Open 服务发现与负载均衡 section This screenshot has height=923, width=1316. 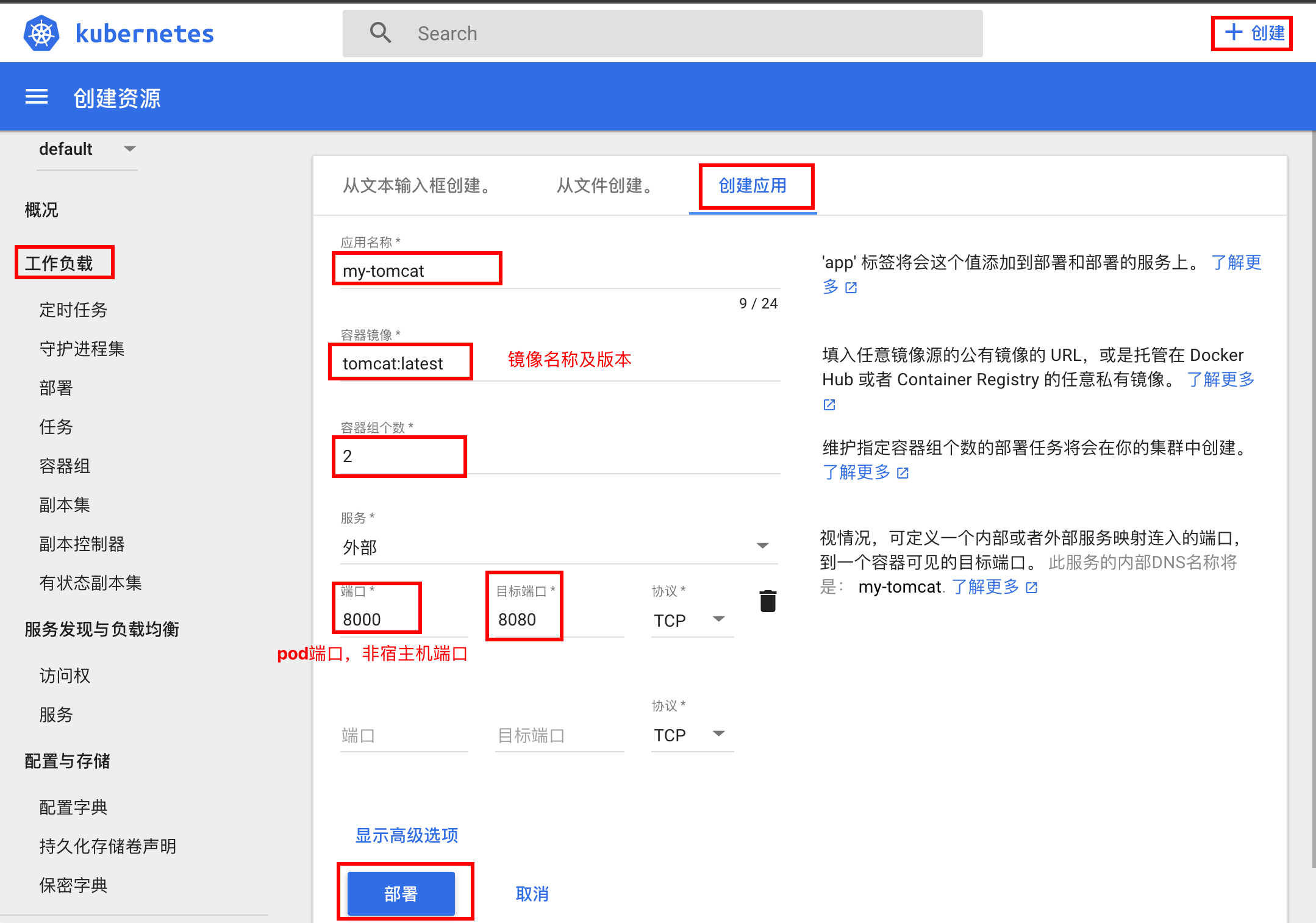[102, 629]
